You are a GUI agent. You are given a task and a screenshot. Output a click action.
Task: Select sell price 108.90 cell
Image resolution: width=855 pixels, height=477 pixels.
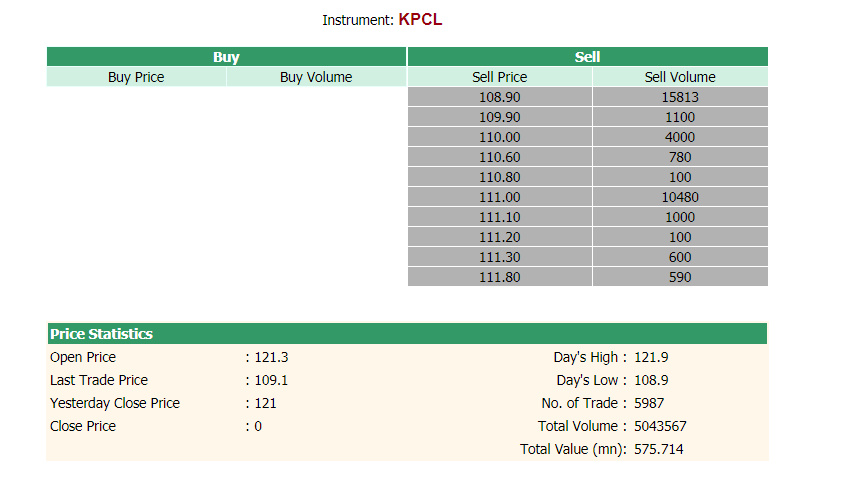499,97
